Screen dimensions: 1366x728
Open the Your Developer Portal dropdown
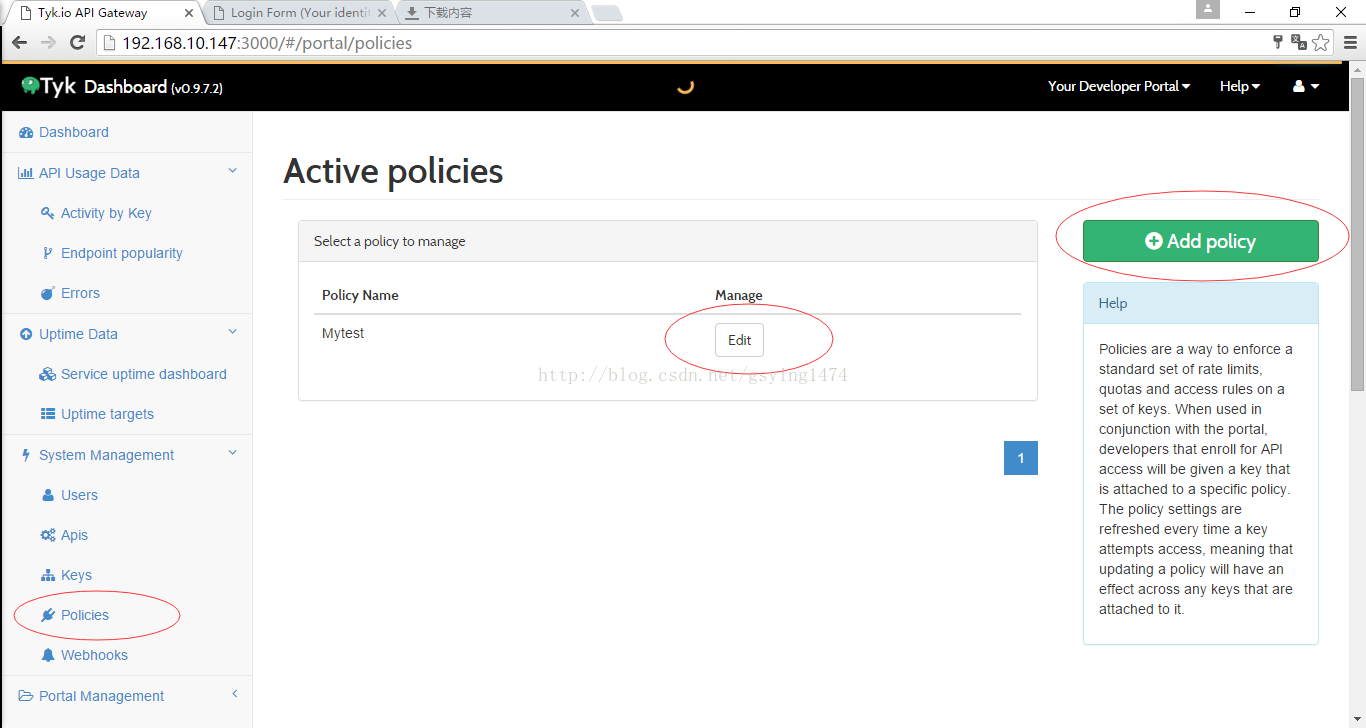pyautogui.click(x=1119, y=87)
